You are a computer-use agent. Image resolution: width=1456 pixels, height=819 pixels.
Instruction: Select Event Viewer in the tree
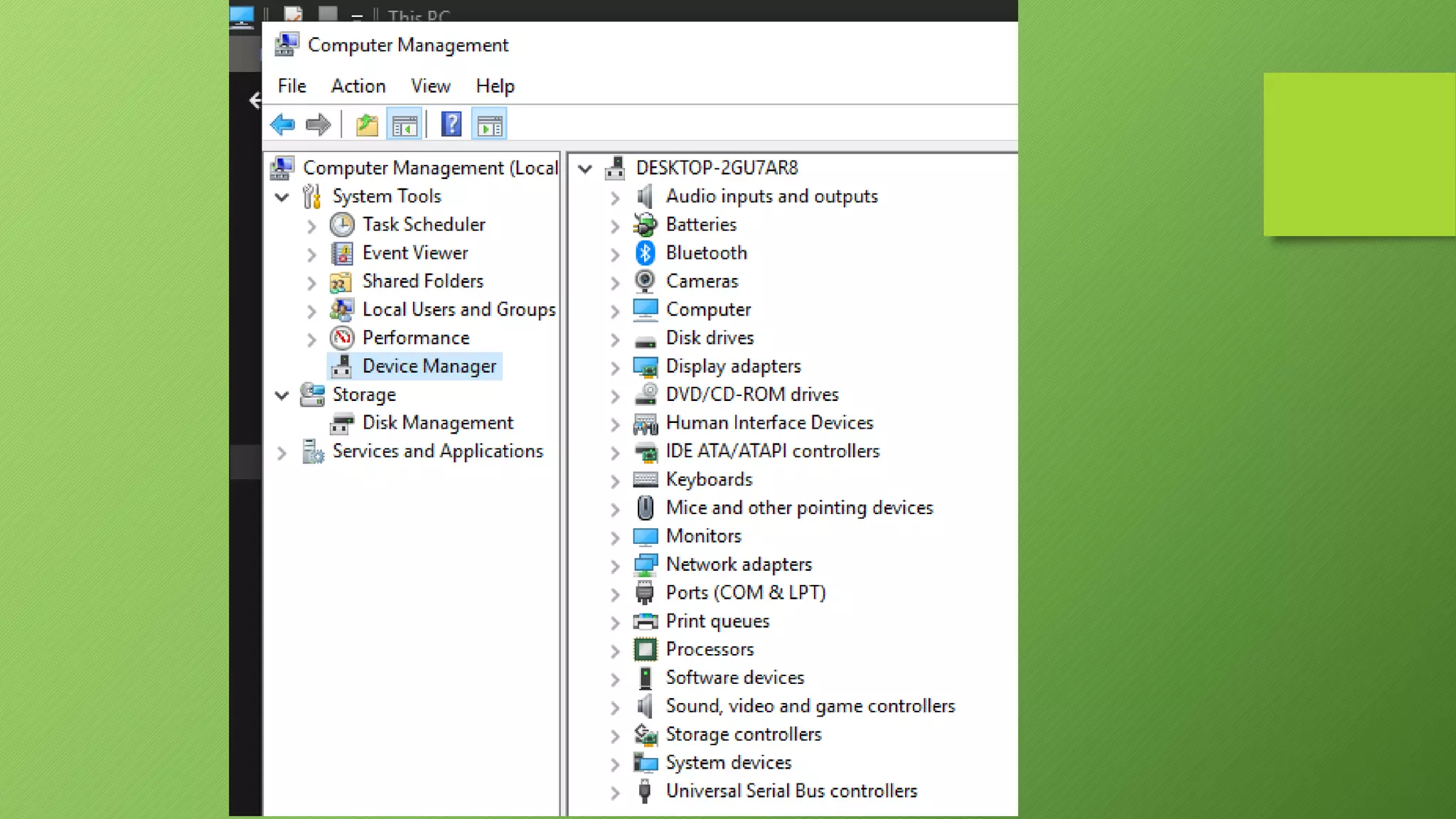[x=415, y=253]
